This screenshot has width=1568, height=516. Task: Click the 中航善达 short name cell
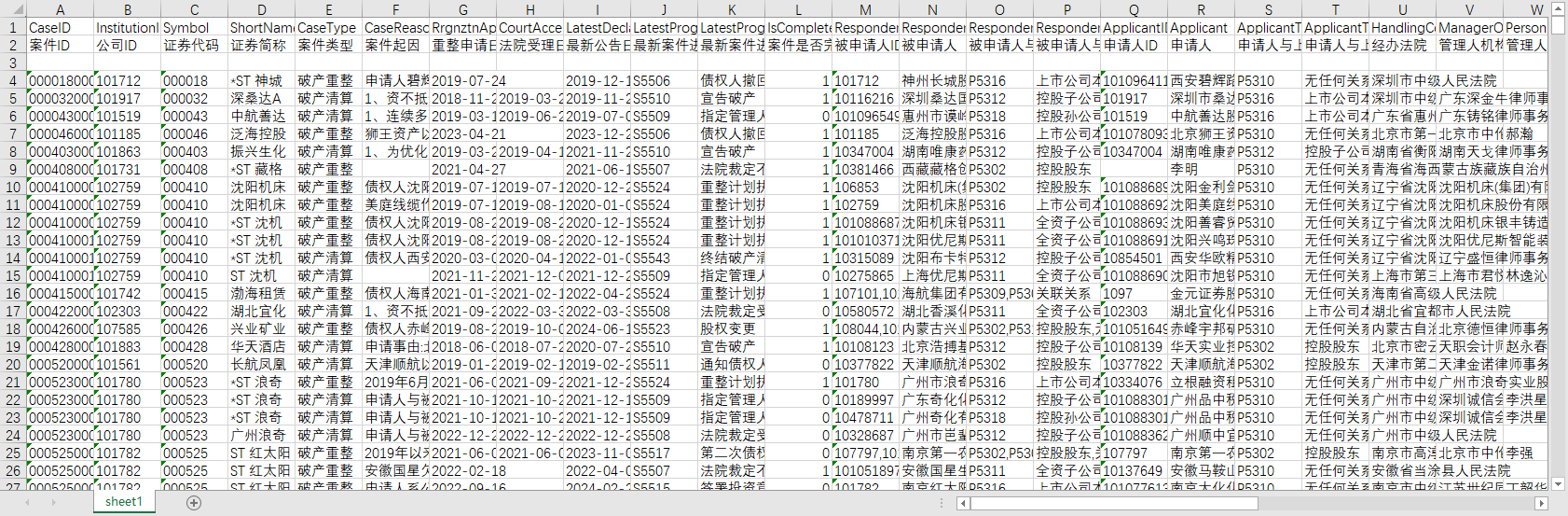coord(261,116)
